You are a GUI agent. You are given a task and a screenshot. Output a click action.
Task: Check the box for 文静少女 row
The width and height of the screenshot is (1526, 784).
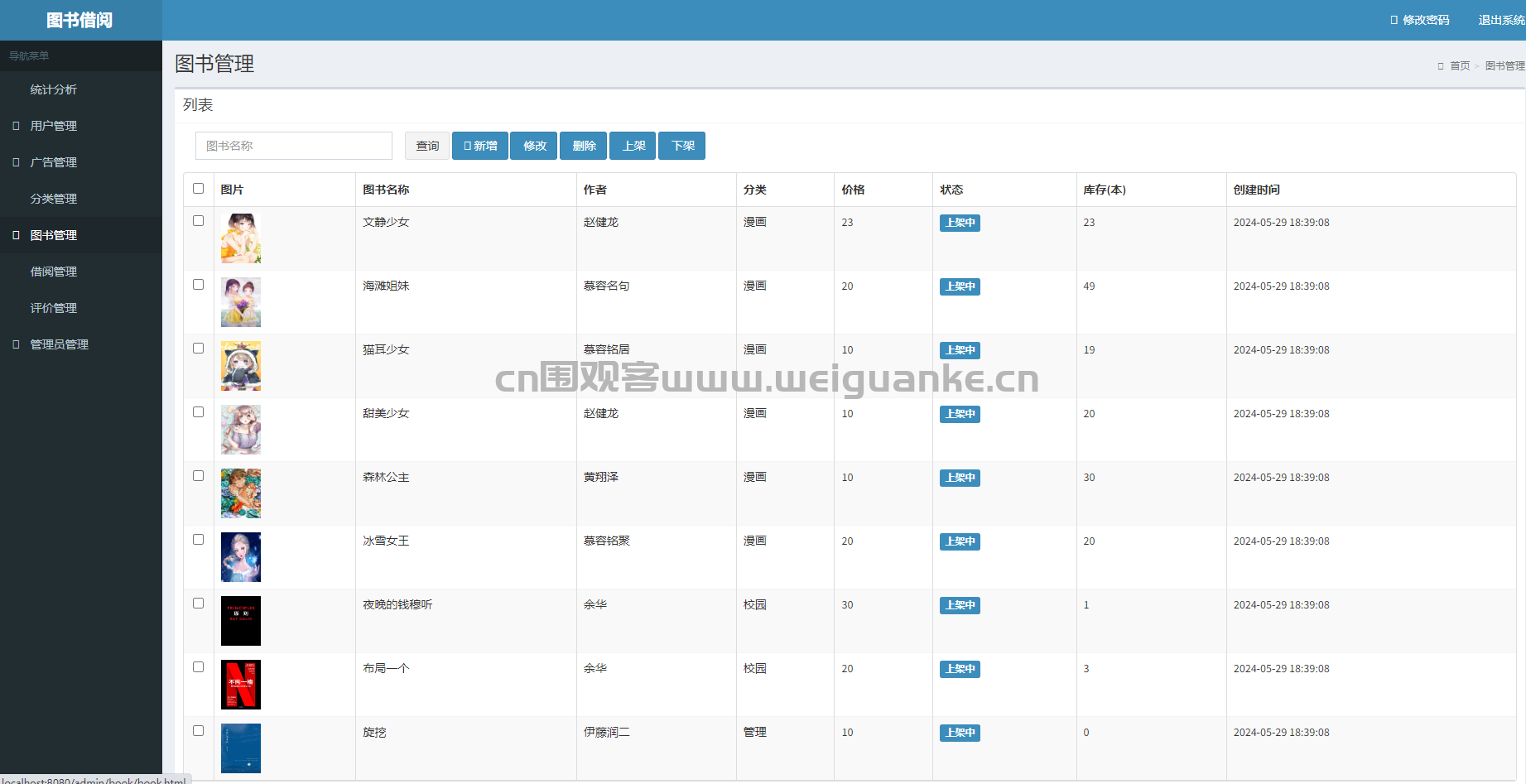coord(199,221)
